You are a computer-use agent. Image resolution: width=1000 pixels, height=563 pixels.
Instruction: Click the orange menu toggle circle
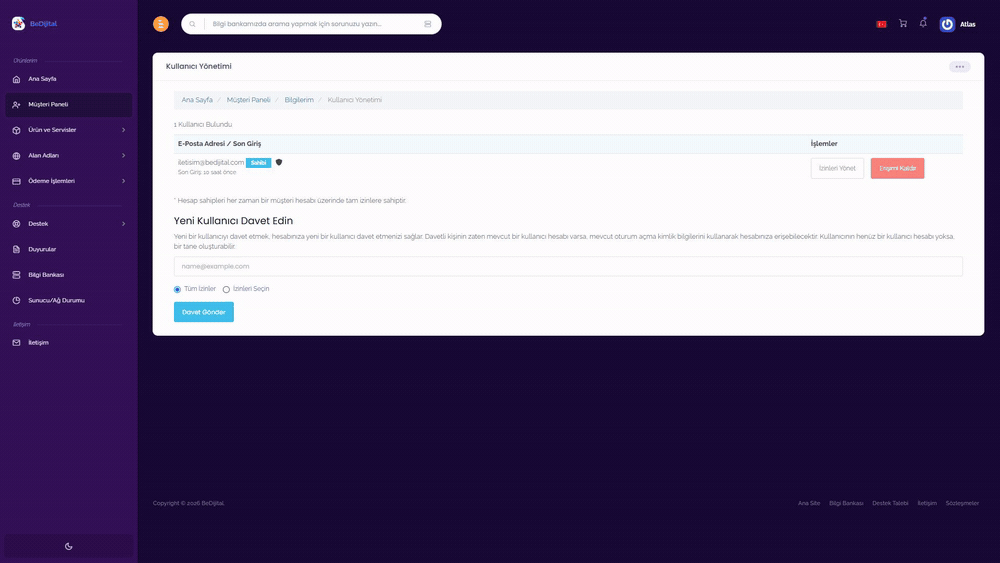point(161,24)
